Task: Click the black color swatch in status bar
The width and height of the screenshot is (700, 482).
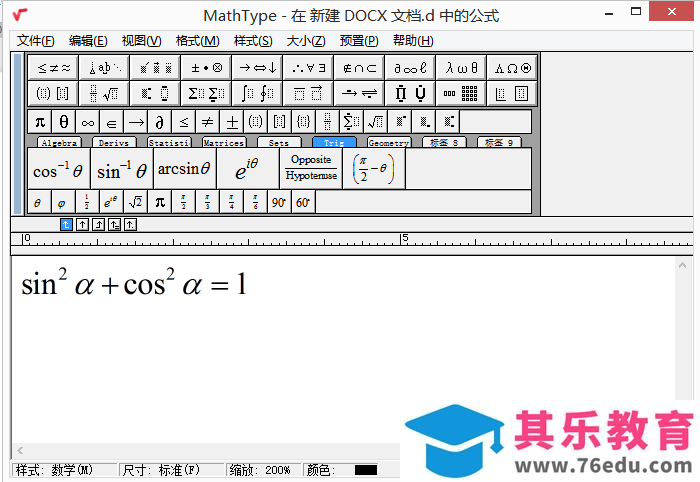Action: pyautogui.click(x=366, y=470)
